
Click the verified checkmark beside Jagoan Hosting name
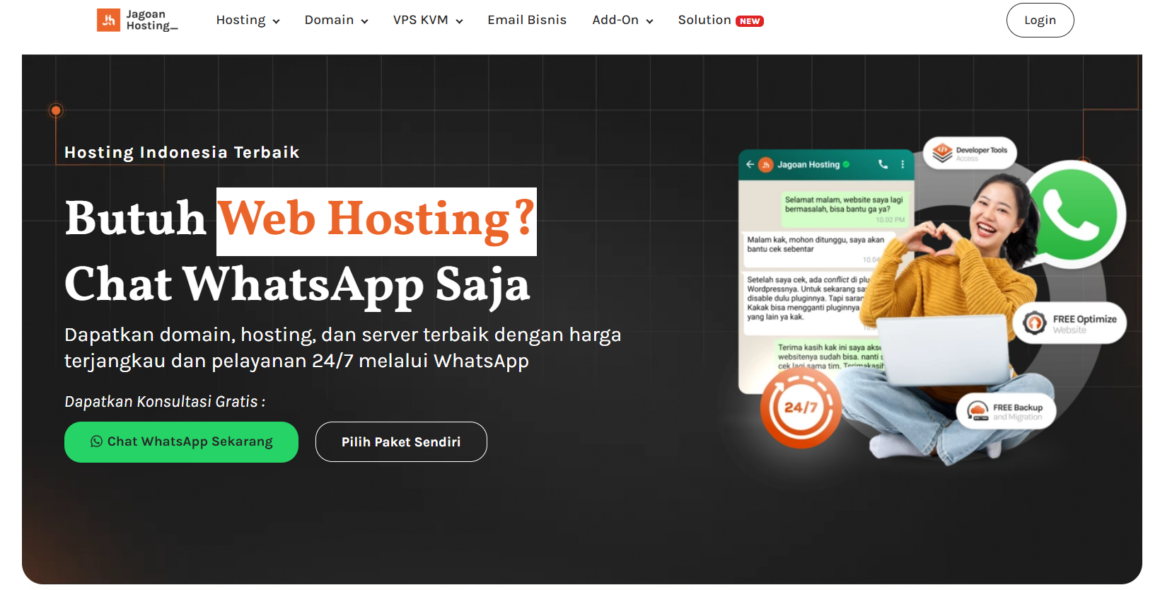[847, 164]
